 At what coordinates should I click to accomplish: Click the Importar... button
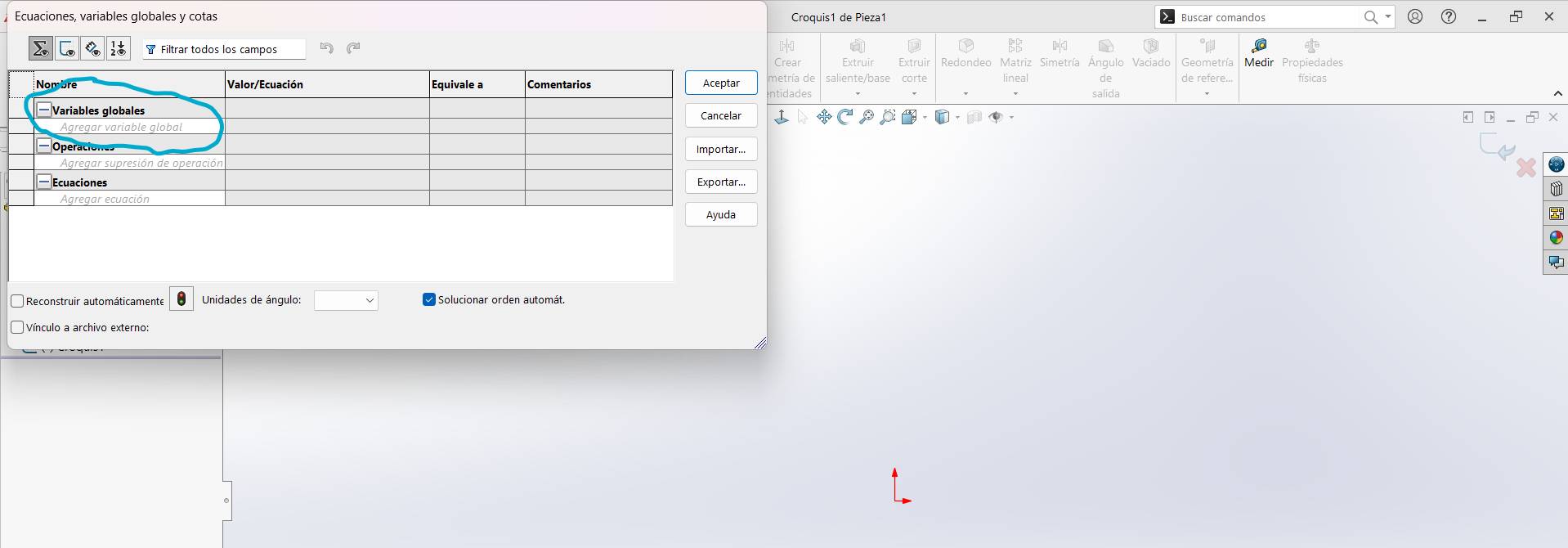(721, 149)
